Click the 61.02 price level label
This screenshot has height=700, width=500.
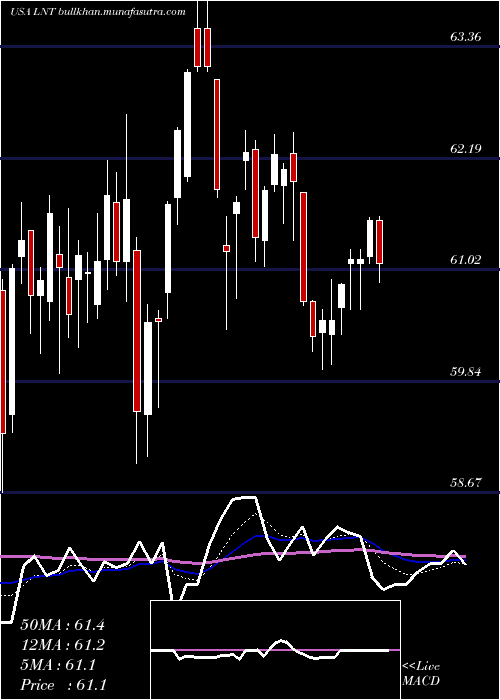click(x=466, y=259)
